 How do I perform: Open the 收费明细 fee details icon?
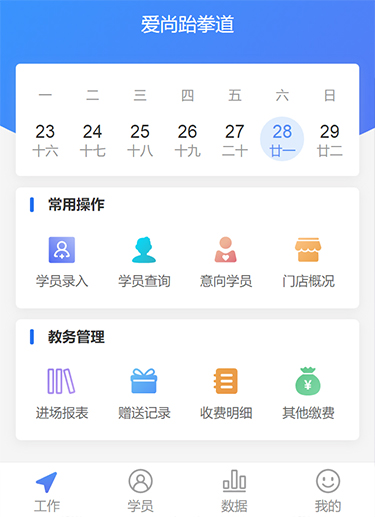coord(226,381)
